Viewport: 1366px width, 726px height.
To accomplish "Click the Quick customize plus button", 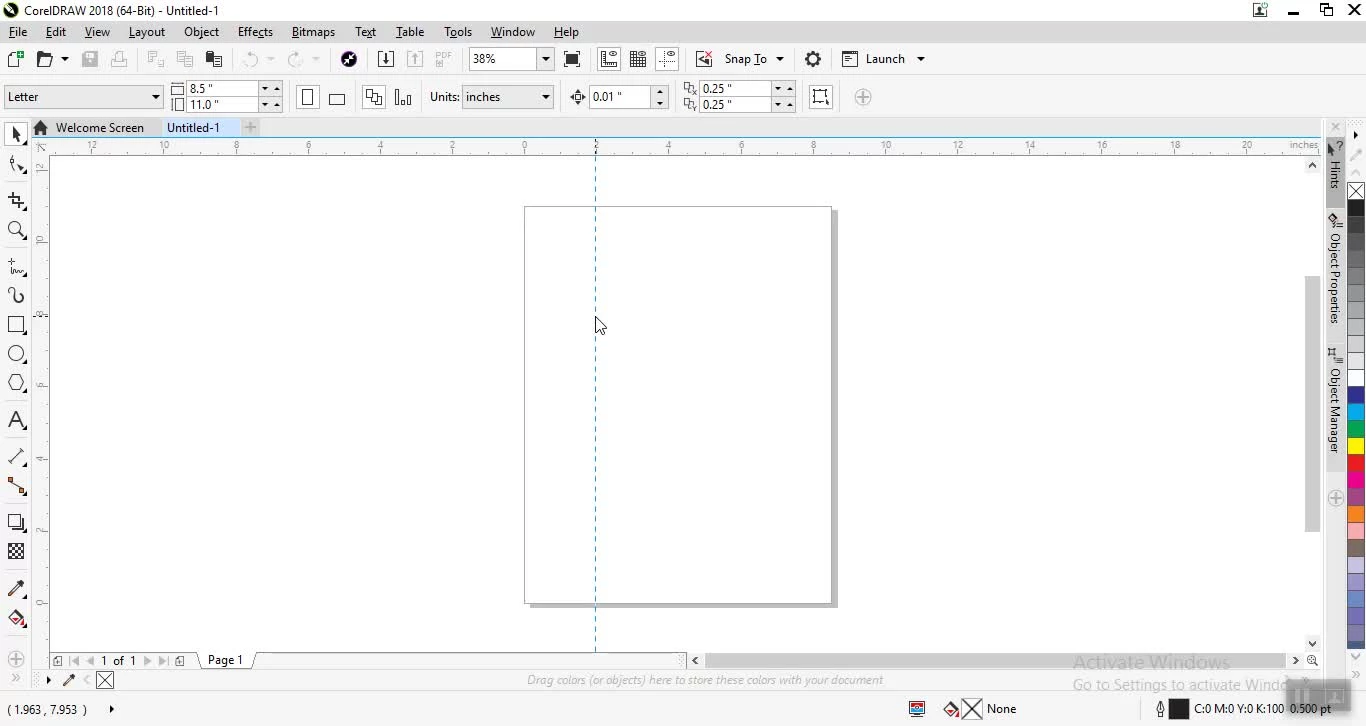I will 863,97.
